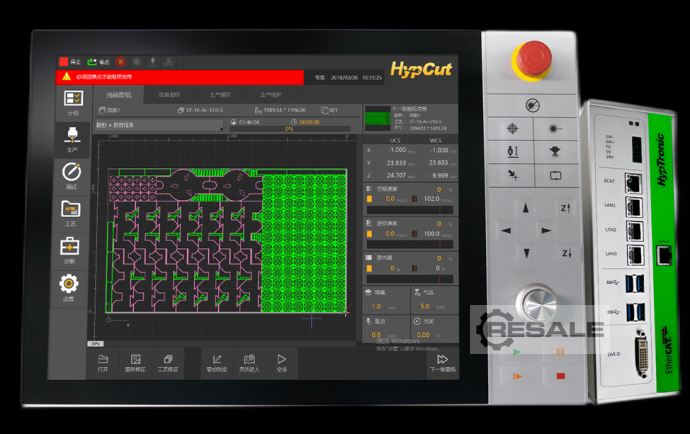Viewport: 690px width, 434px height.
Task: Click the laser burst icon in top toolbar
Action: tap(137, 62)
